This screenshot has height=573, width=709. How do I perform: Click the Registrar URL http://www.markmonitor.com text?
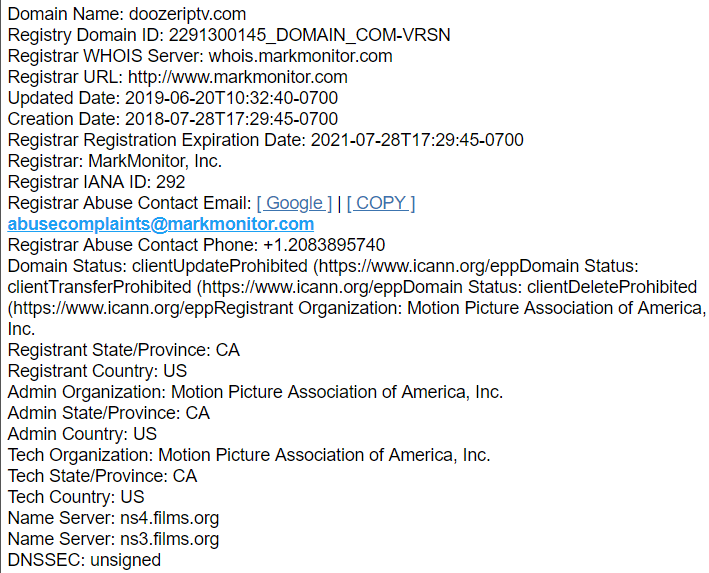coord(238,77)
